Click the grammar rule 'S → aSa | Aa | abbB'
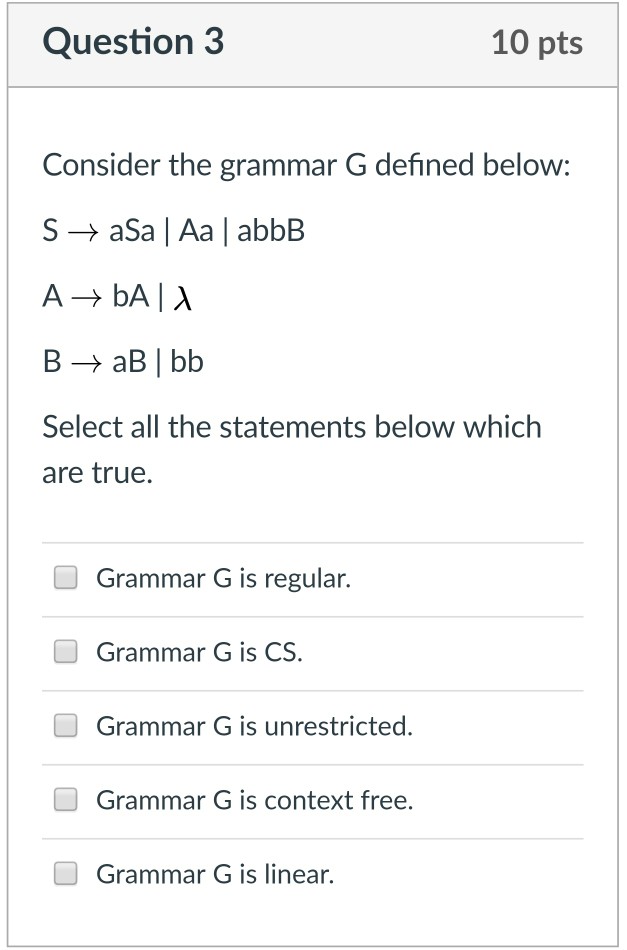627x950 pixels. click(175, 230)
